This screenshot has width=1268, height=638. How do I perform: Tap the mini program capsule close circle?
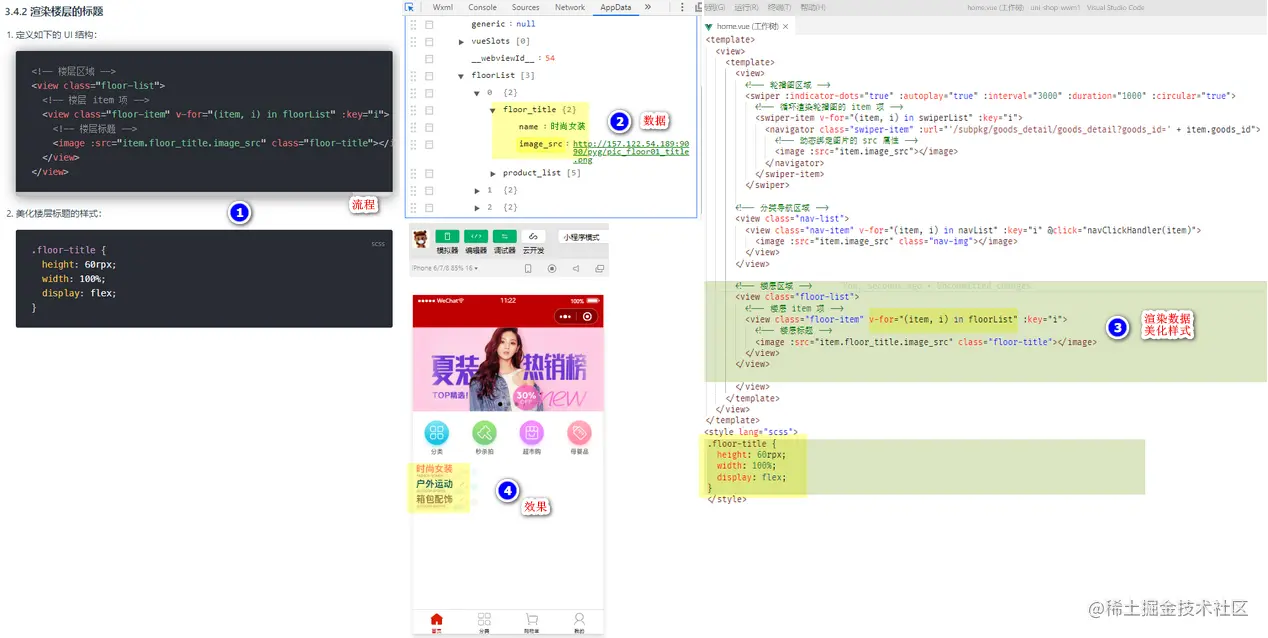(588, 316)
